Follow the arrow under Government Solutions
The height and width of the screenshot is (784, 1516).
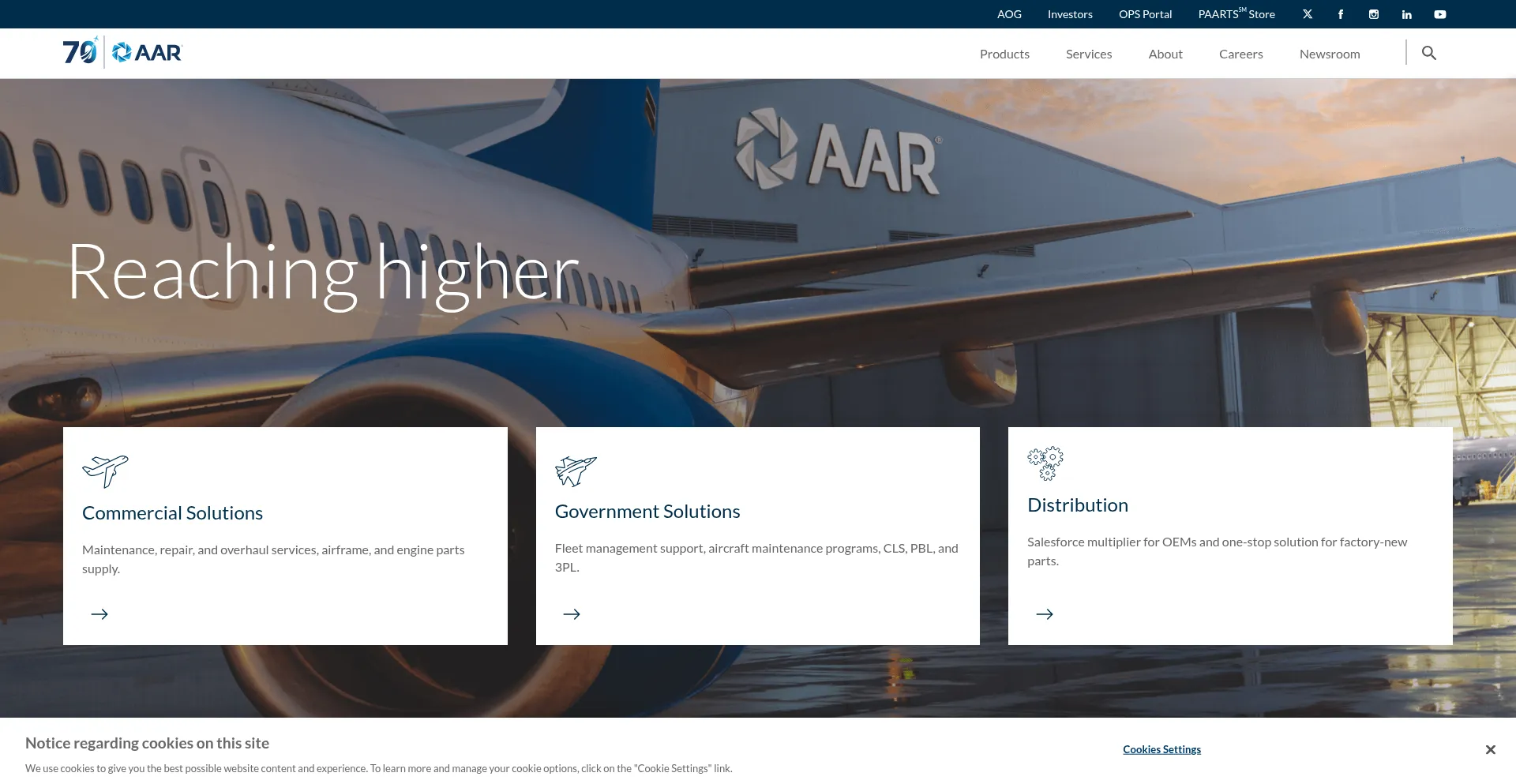point(572,614)
